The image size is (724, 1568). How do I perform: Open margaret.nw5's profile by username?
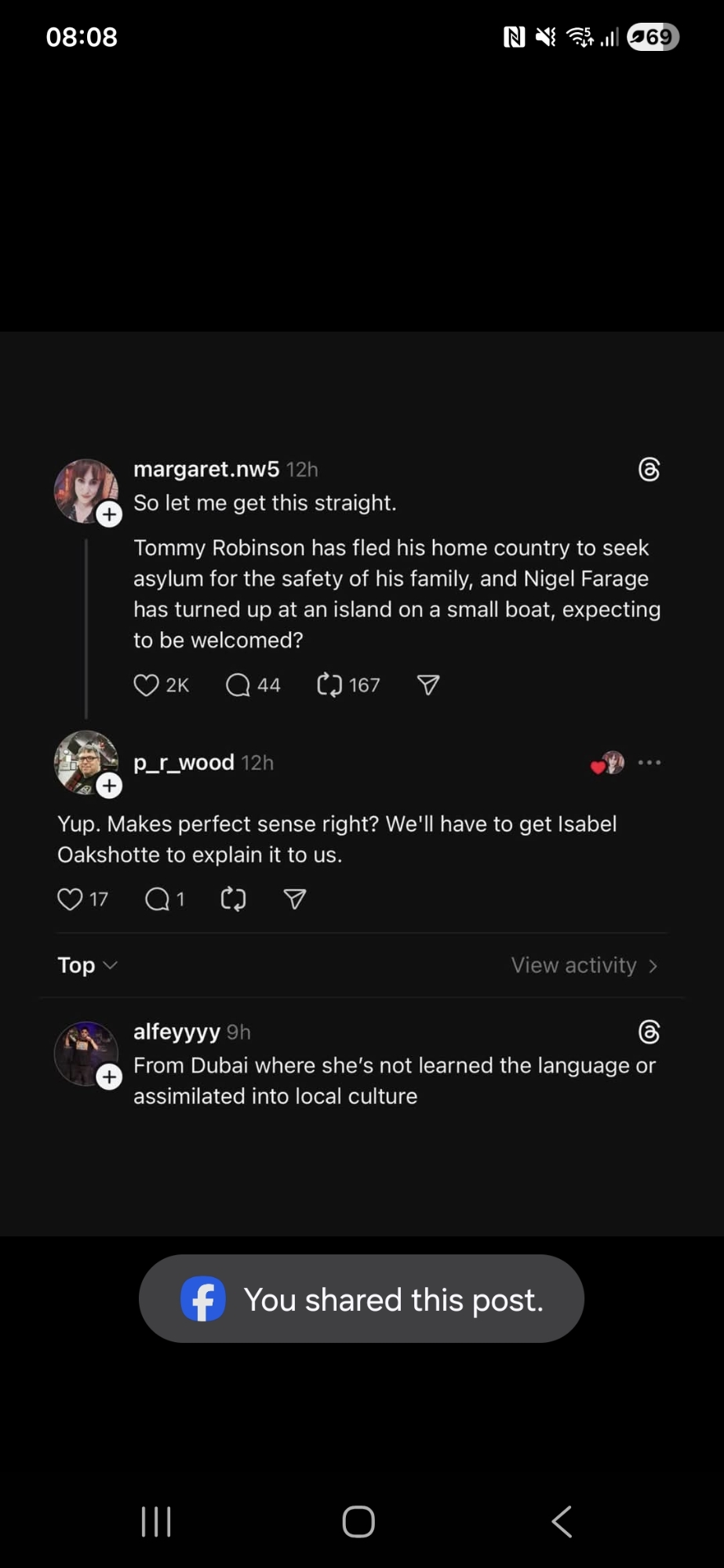[206, 469]
